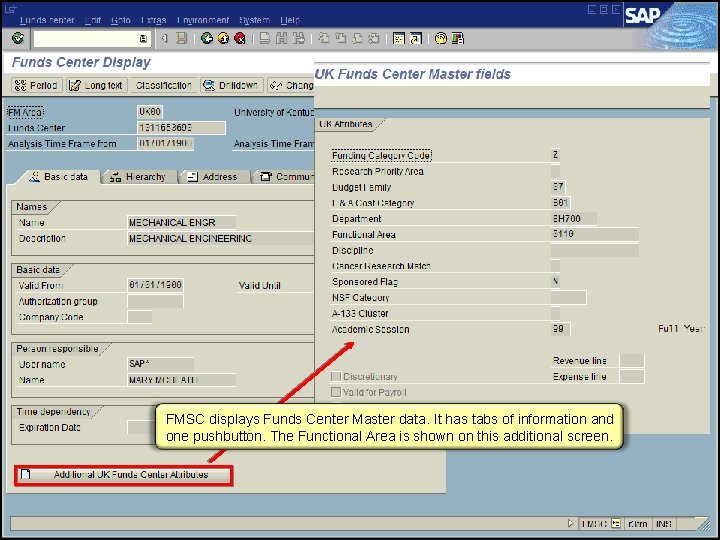This screenshot has width=720, height=540.
Task: Click the Generate Shortcut icon
Action: tap(416, 38)
